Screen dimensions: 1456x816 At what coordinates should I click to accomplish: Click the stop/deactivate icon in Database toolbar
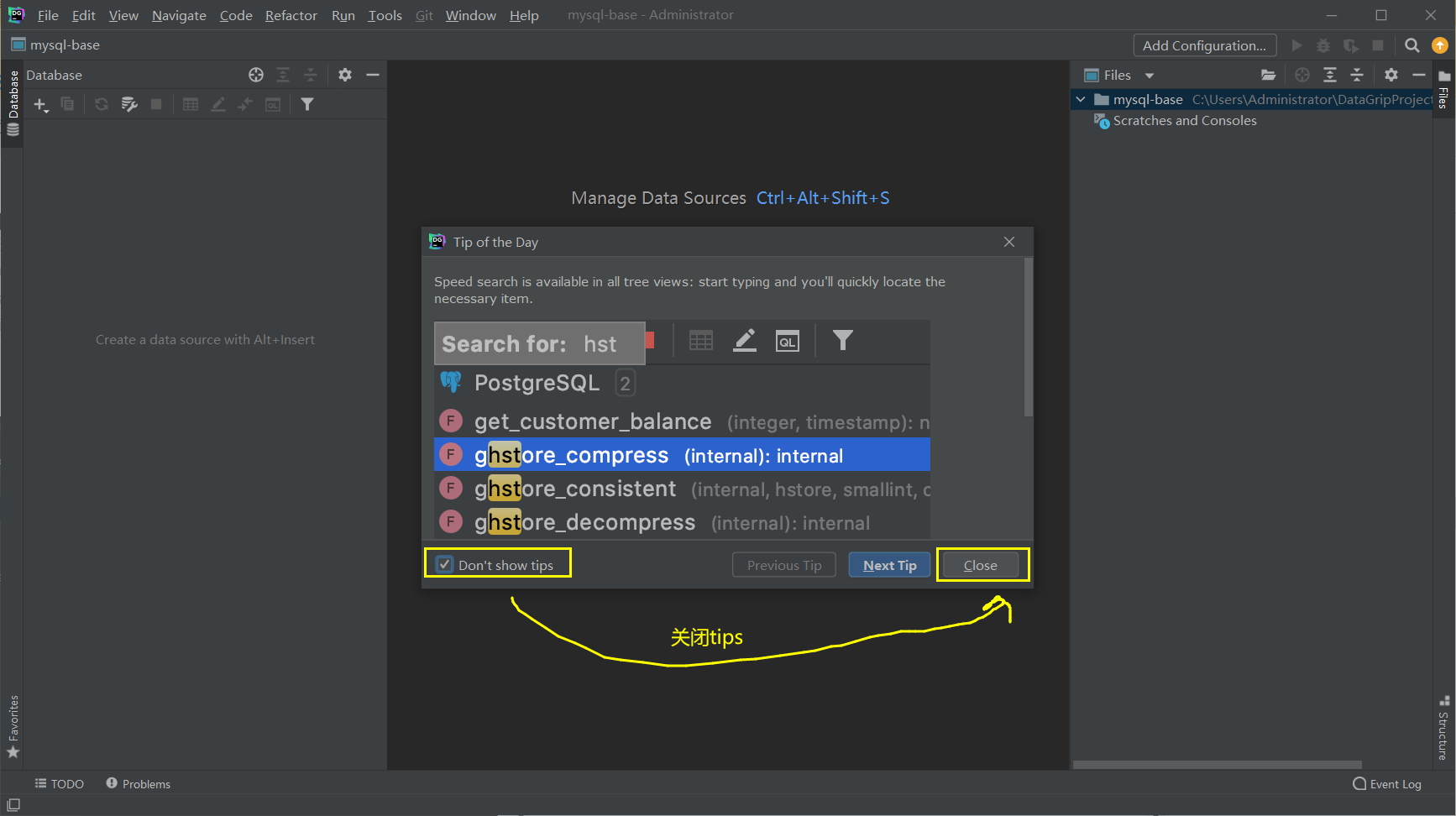[x=156, y=104]
